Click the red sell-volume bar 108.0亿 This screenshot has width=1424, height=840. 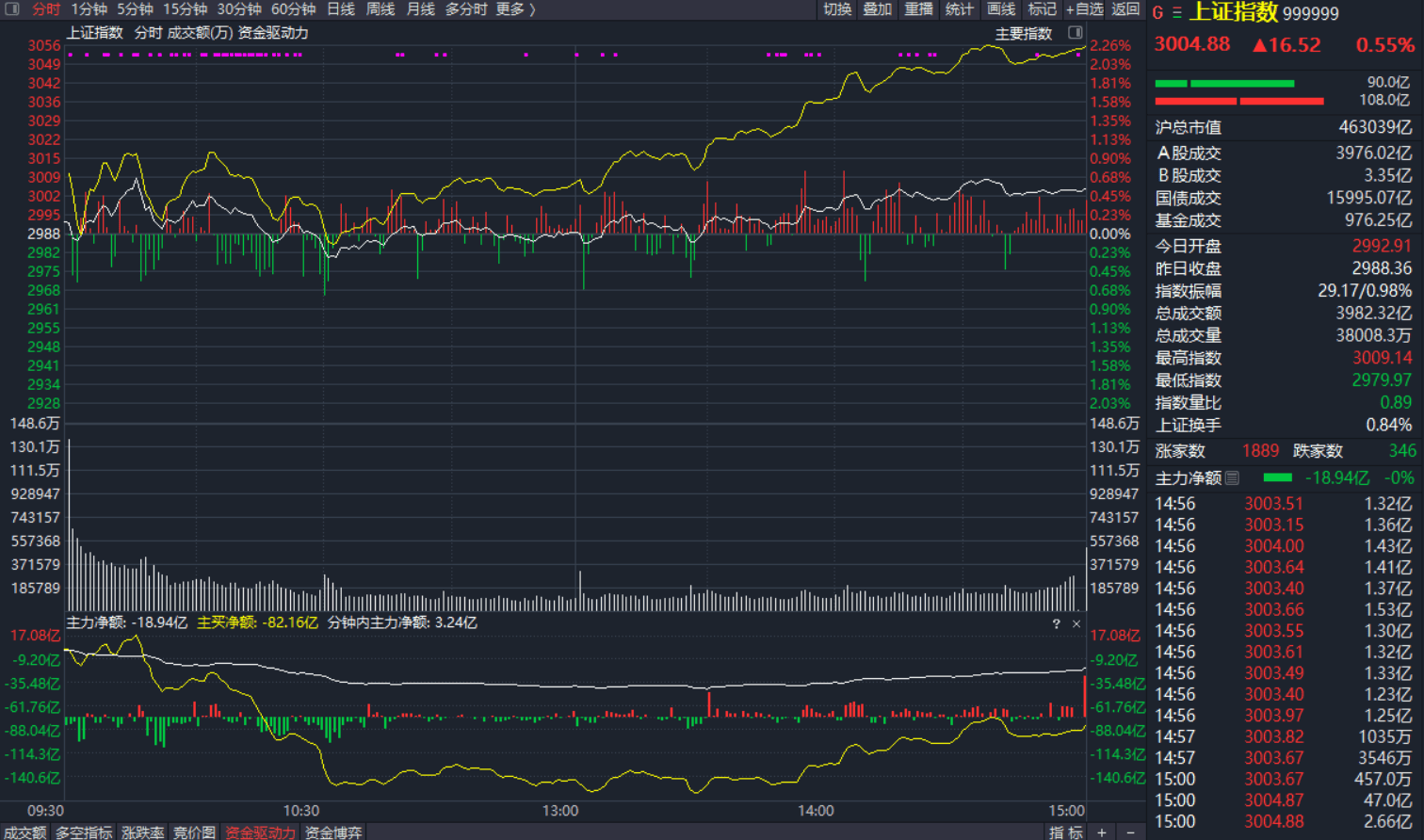click(x=1239, y=101)
